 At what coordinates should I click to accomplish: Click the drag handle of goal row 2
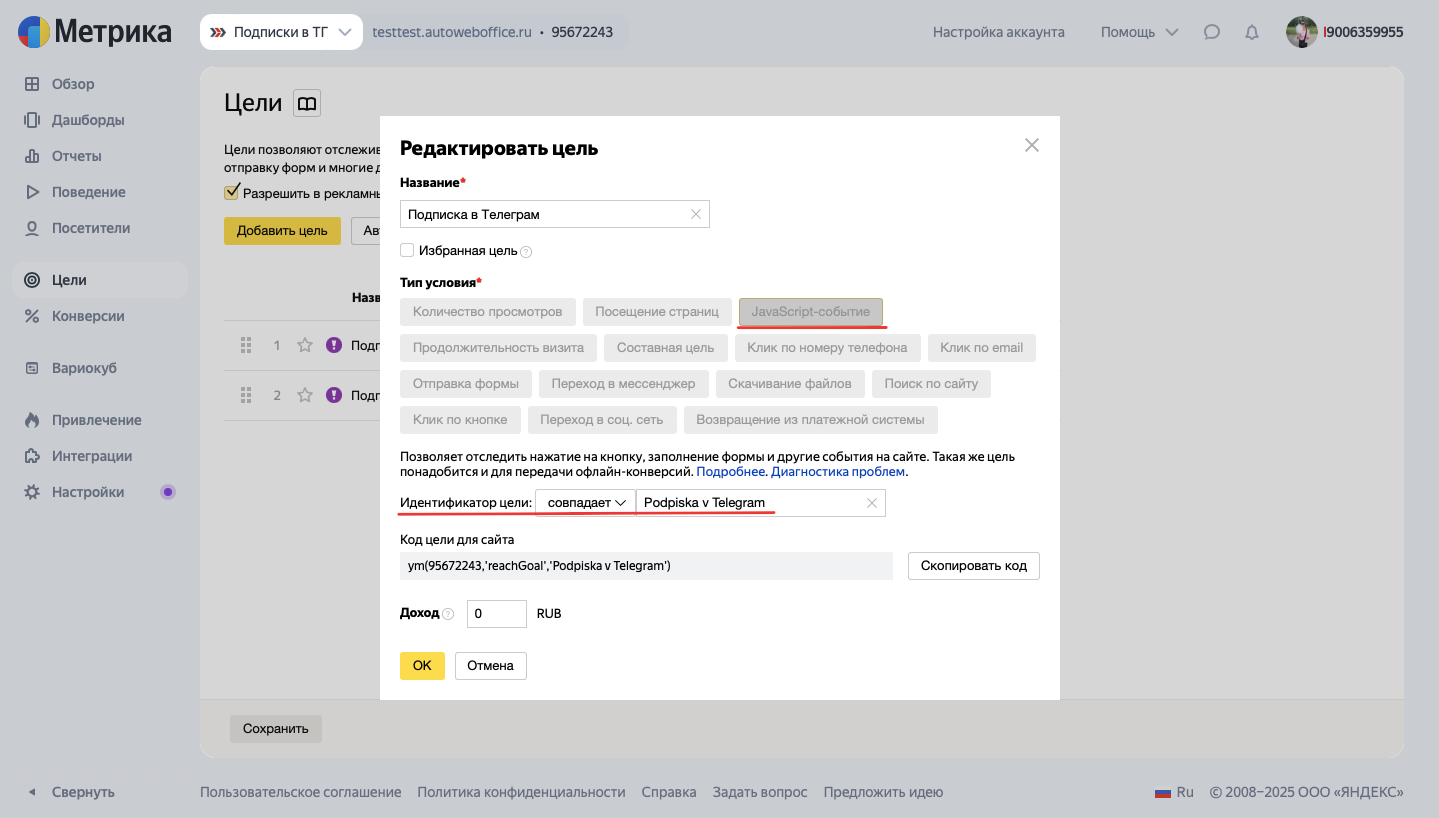point(246,395)
